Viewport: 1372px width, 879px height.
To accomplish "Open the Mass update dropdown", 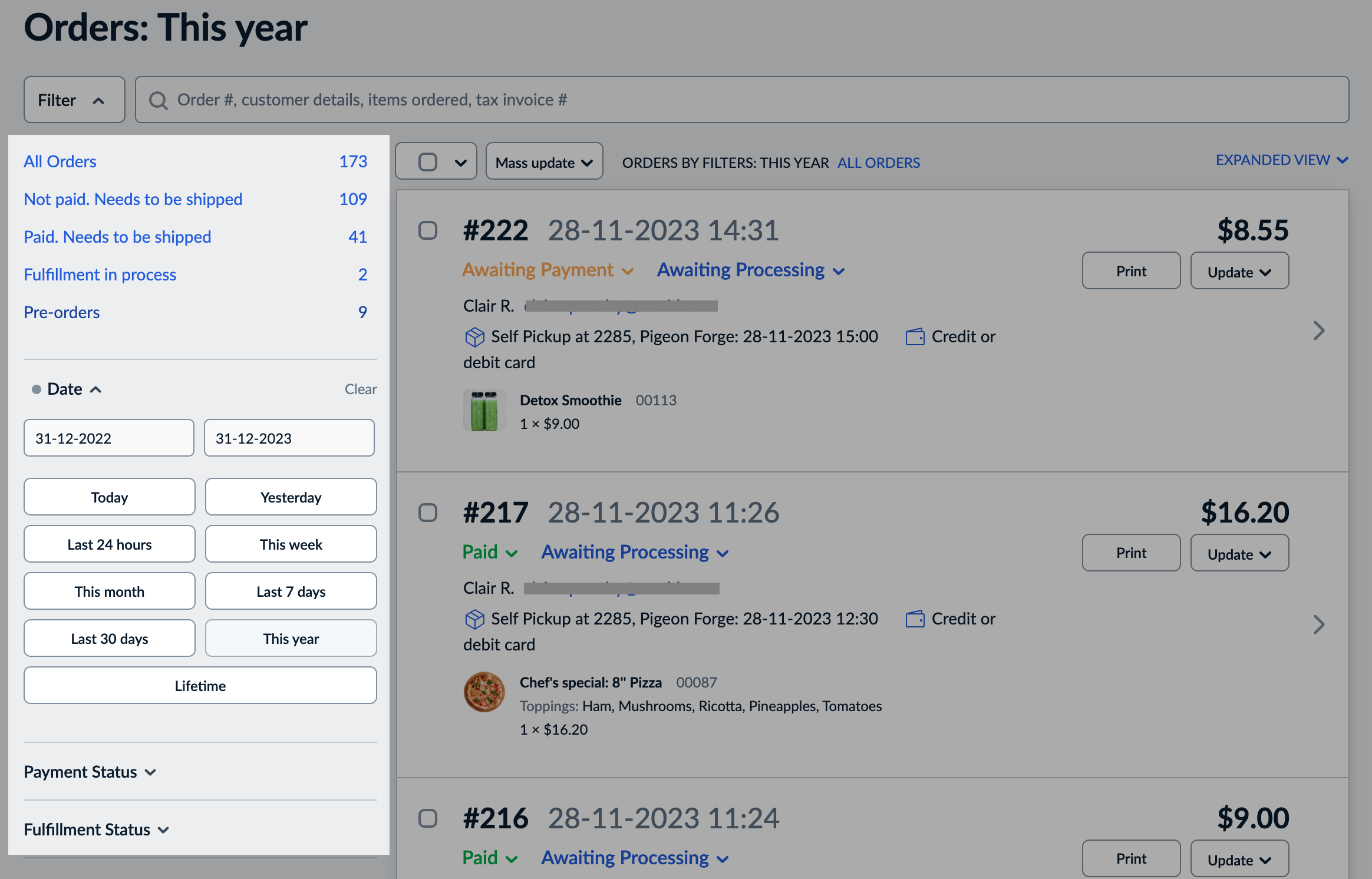I will (x=543, y=162).
